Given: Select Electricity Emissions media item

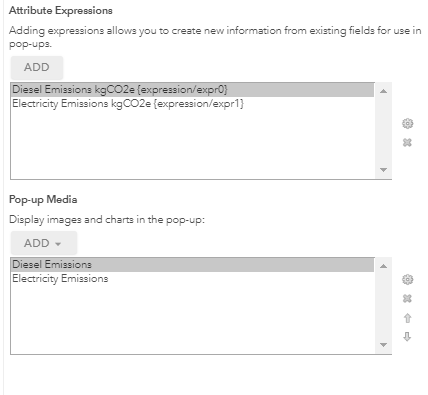Looking at the screenshot, I should tap(192, 279).
